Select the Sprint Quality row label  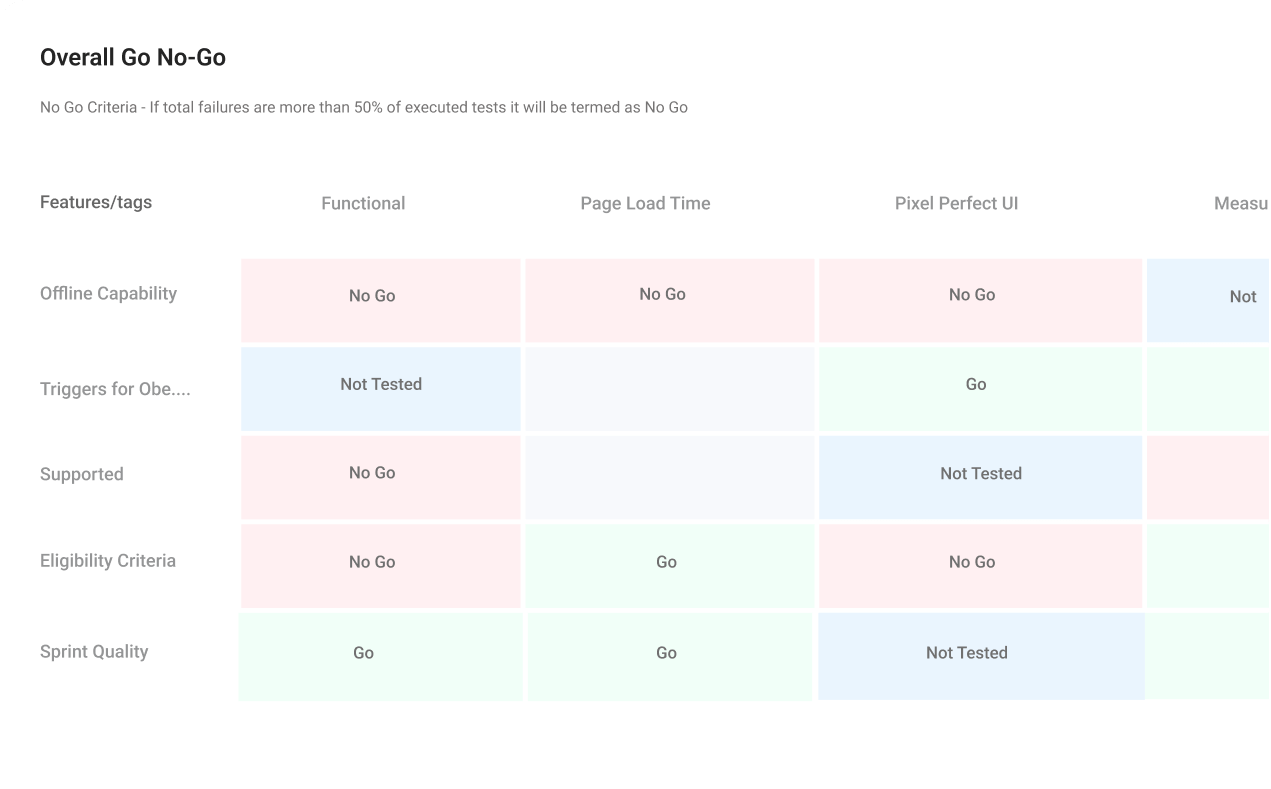point(94,652)
